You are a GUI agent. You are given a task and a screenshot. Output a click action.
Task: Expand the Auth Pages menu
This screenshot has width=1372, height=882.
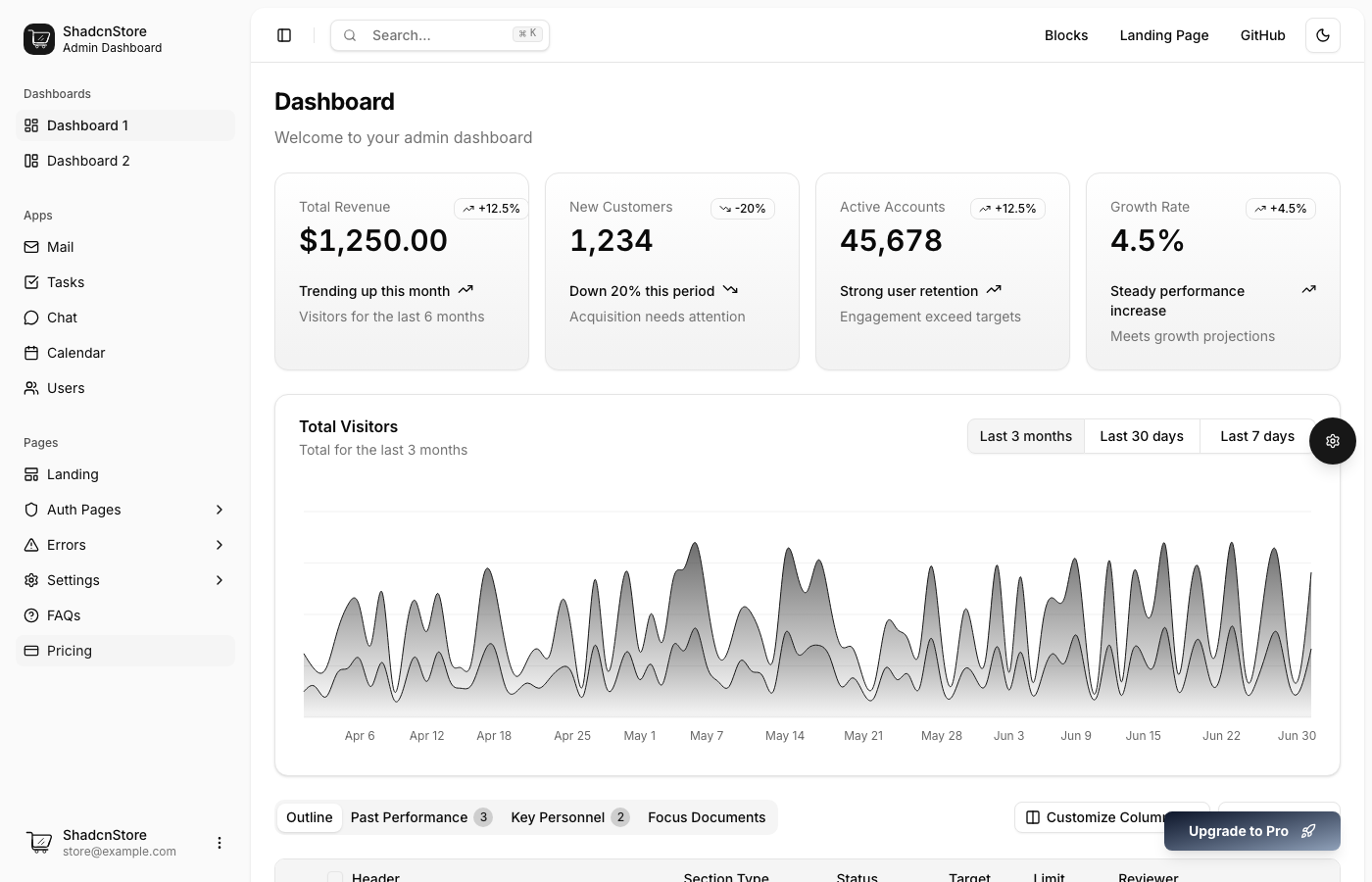tap(220, 510)
